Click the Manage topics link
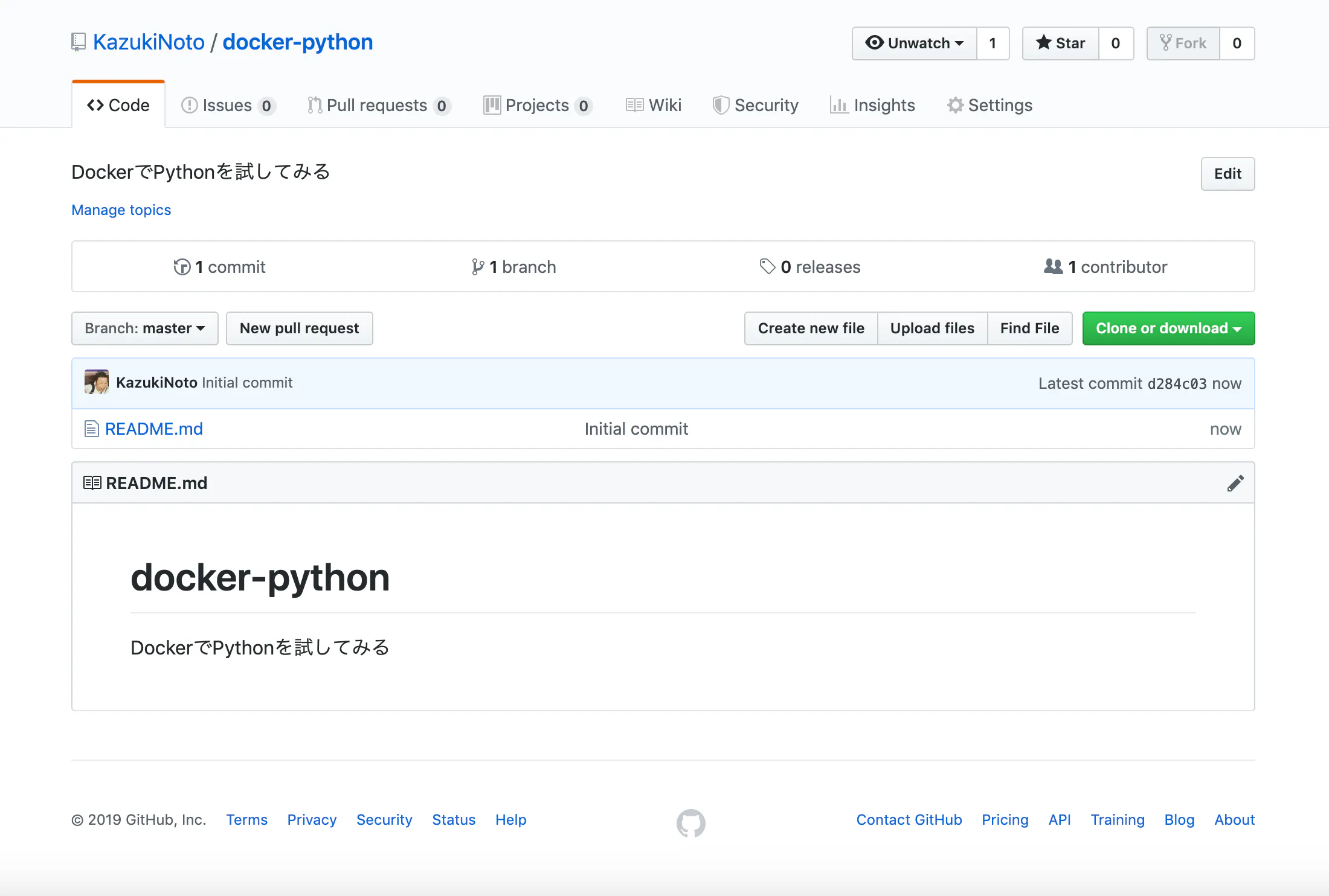This screenshot has width=1329, height=896. [121, 210]
